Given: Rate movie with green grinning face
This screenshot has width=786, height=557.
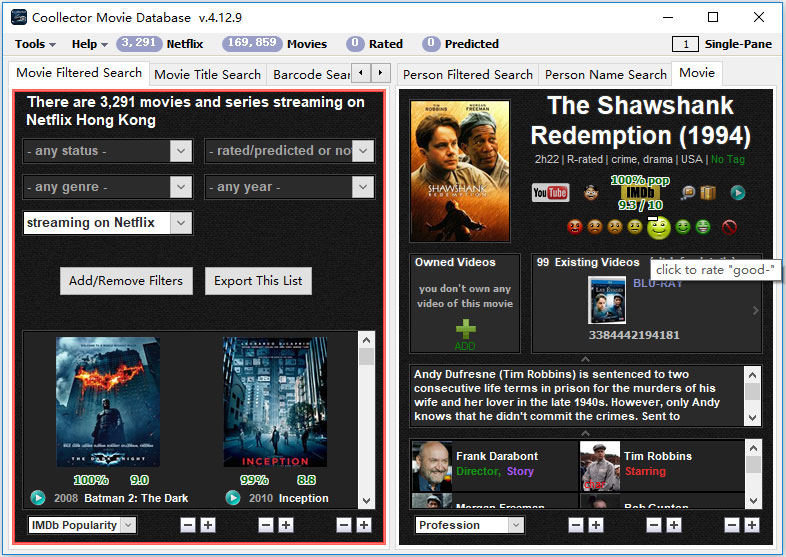Looking at the screenshot, I should point(703,228).
